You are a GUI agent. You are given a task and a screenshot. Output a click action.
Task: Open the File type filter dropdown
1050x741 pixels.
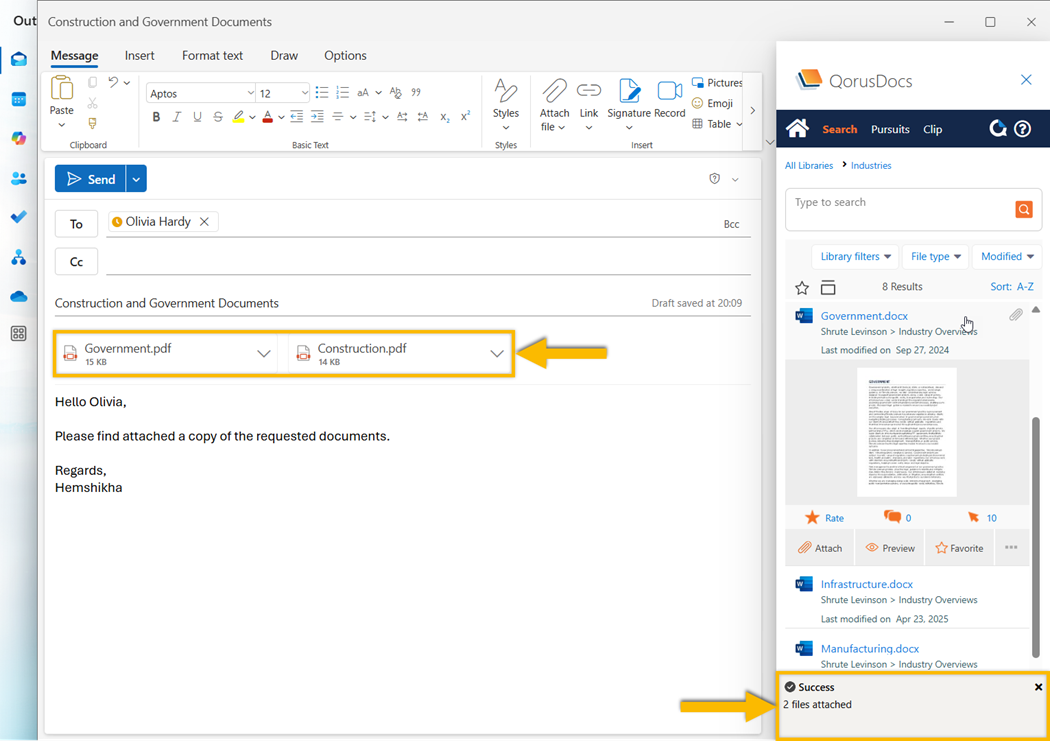tap(936, 257)
